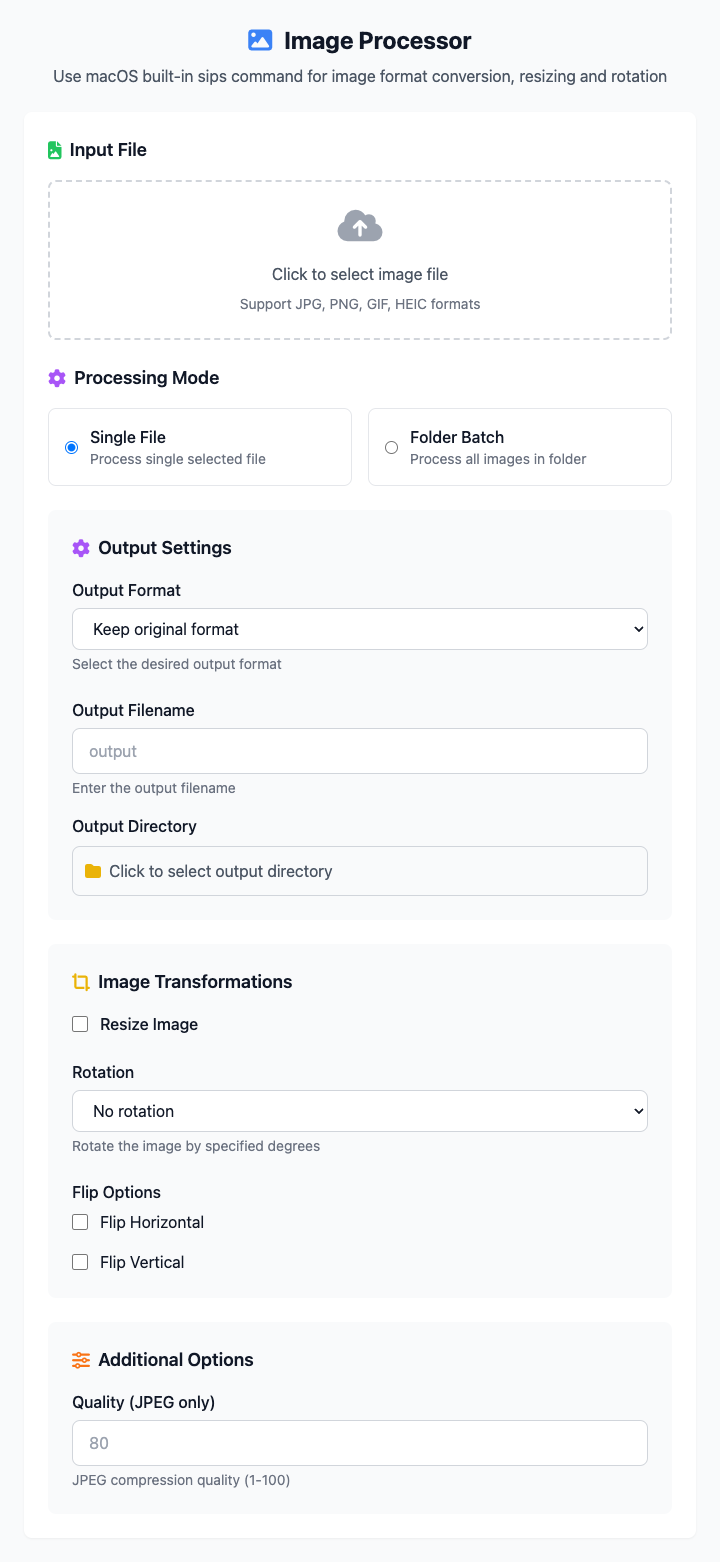Image resolution: width=720 pixels, height=1562 pixels.
Task: Open the Output Format dropdown
Action: 360,629
